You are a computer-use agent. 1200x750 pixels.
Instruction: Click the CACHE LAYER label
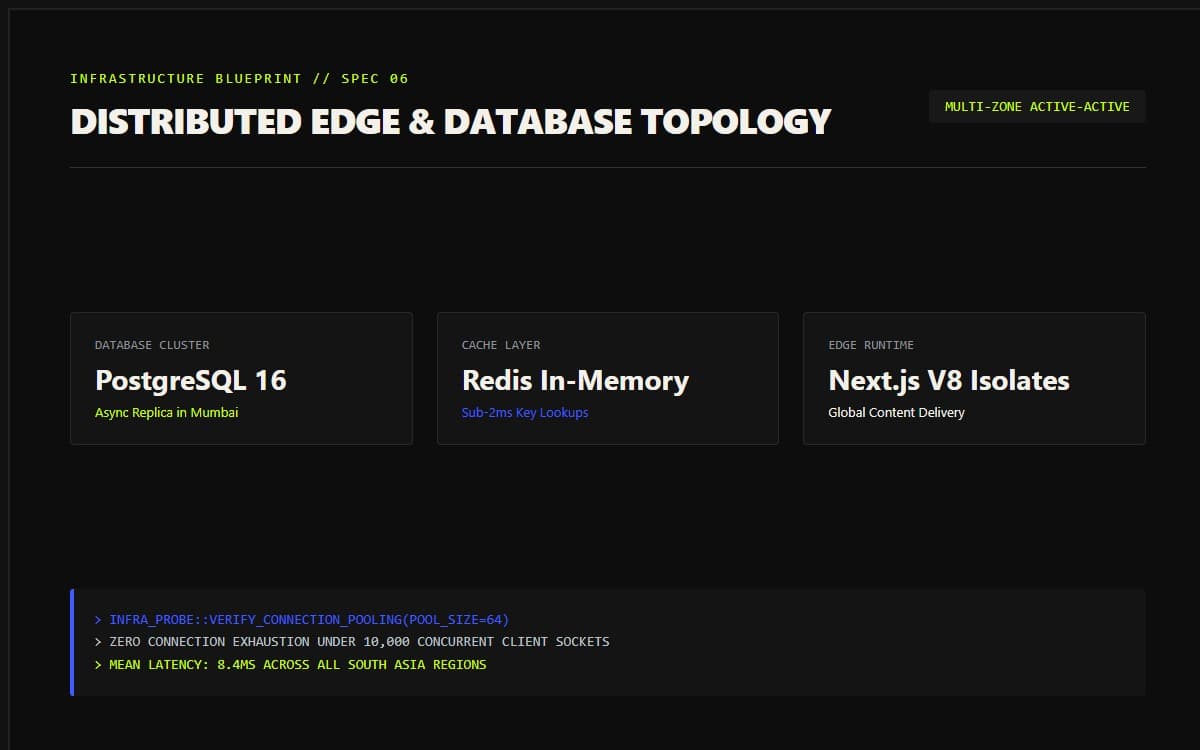pyautogui.click(x=501, y=345)
